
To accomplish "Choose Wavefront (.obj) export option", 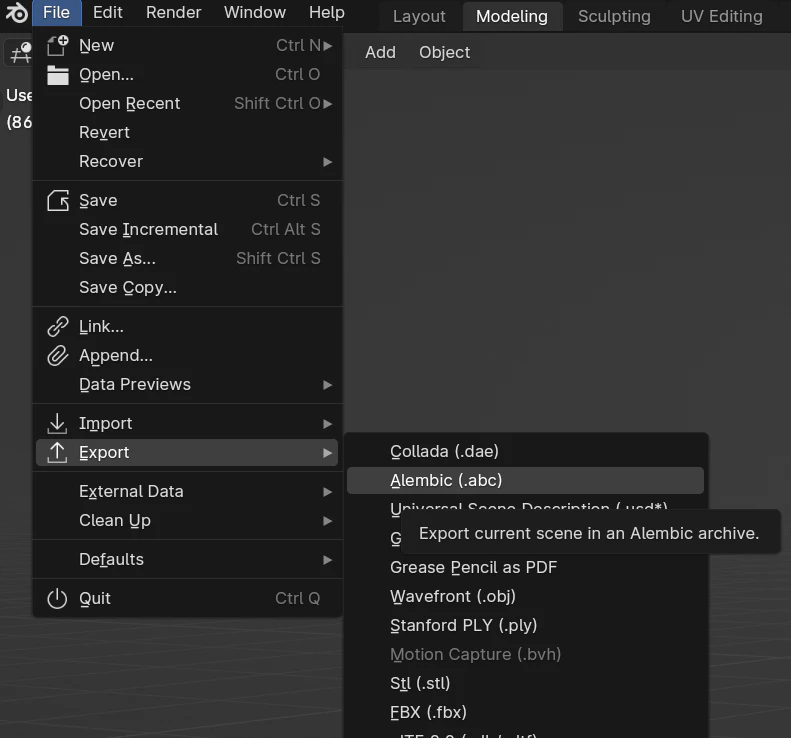I will pos(525,597).
